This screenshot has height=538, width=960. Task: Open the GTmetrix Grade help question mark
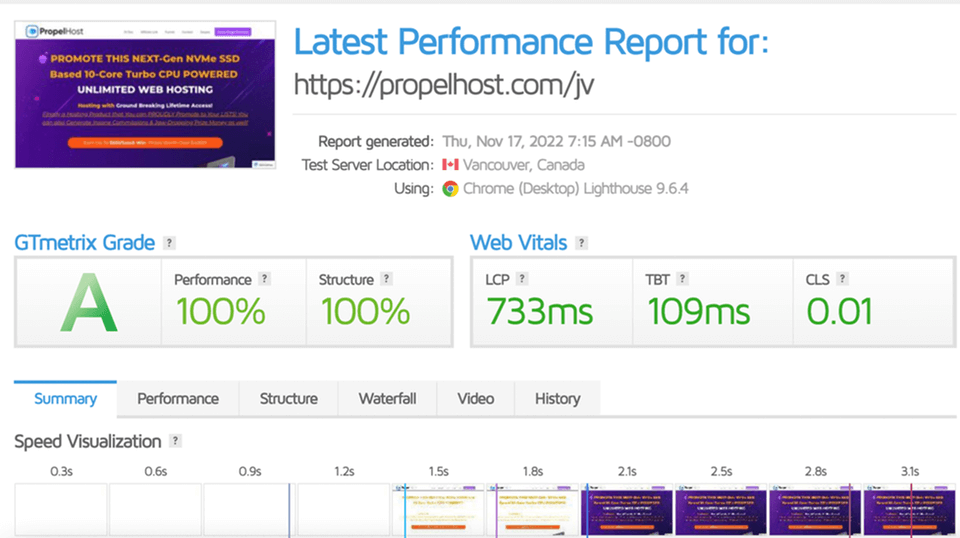tap(169, 243)
